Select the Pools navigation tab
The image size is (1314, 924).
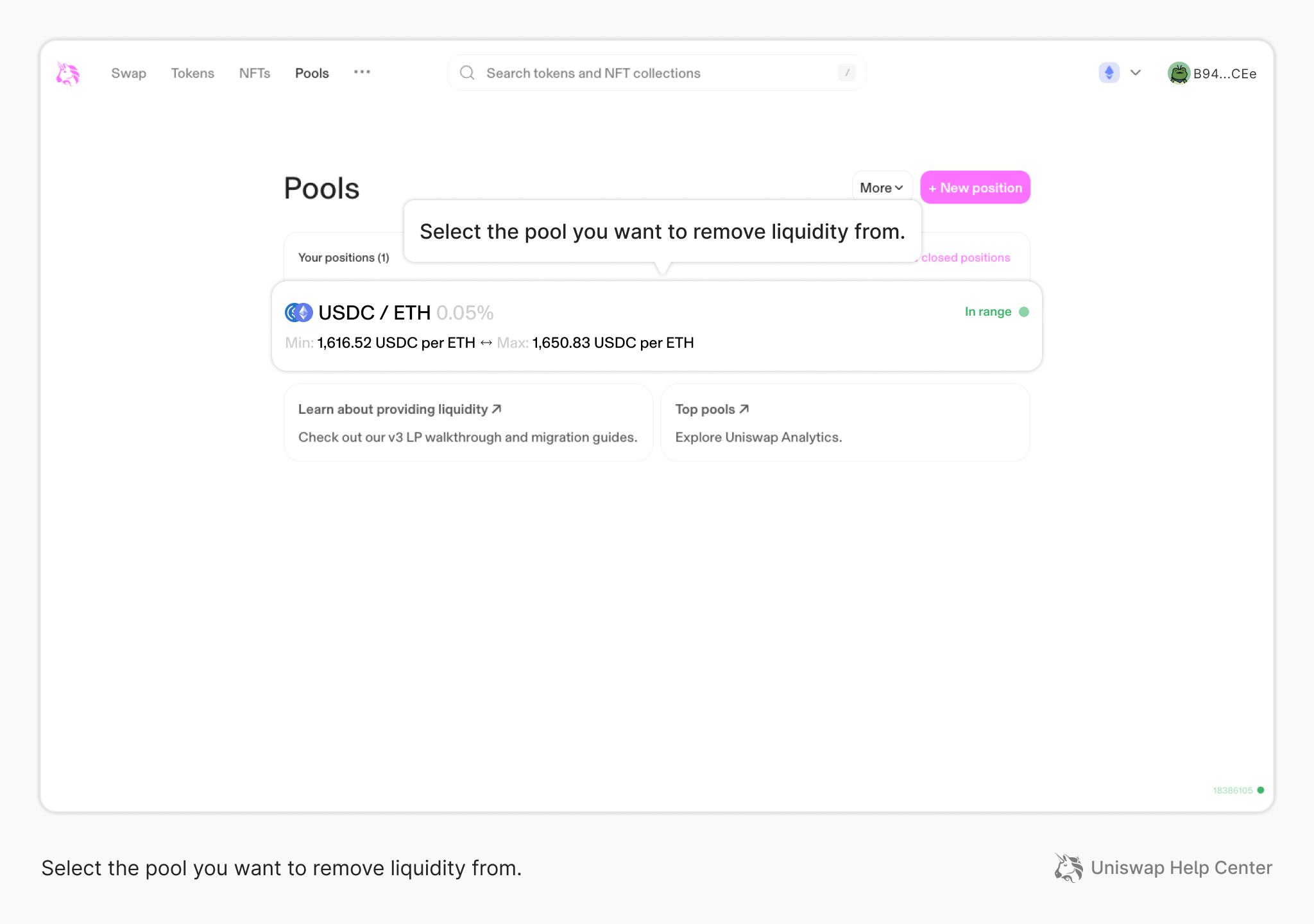tap(312, 73)
